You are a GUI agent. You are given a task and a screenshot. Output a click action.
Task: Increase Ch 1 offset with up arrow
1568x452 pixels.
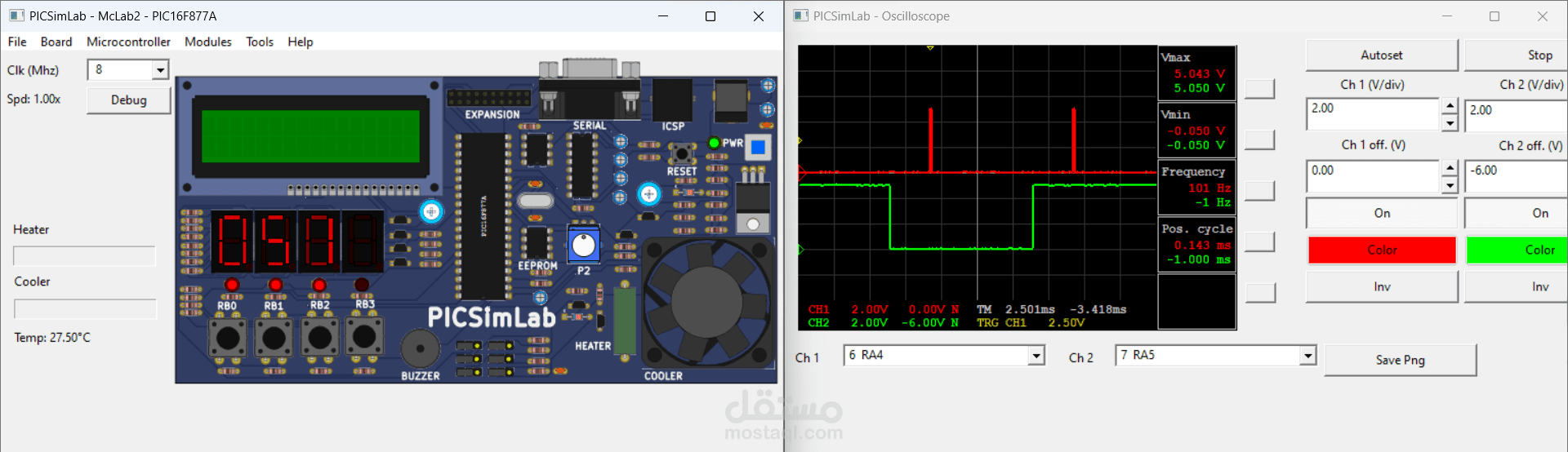(1450, 168)
